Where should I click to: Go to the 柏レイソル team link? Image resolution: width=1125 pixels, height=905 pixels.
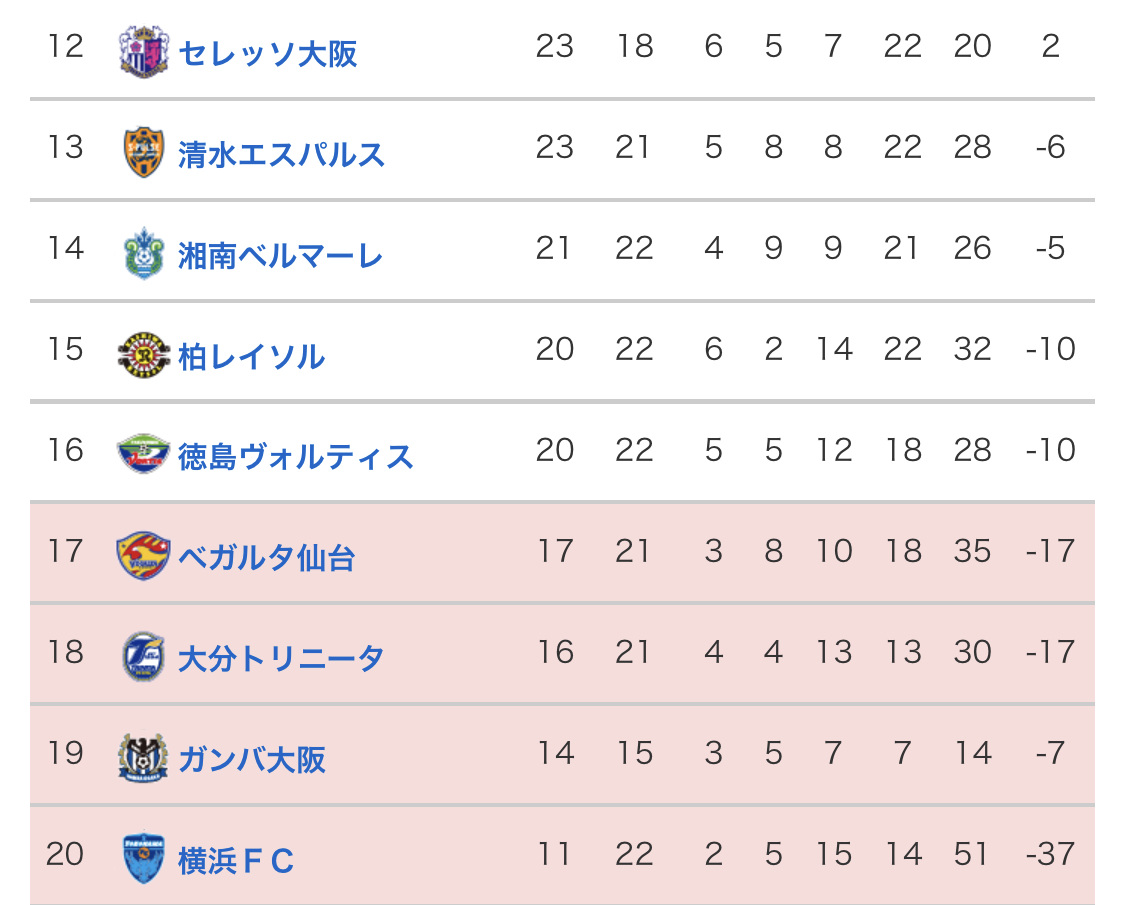[x=252, y=356]
